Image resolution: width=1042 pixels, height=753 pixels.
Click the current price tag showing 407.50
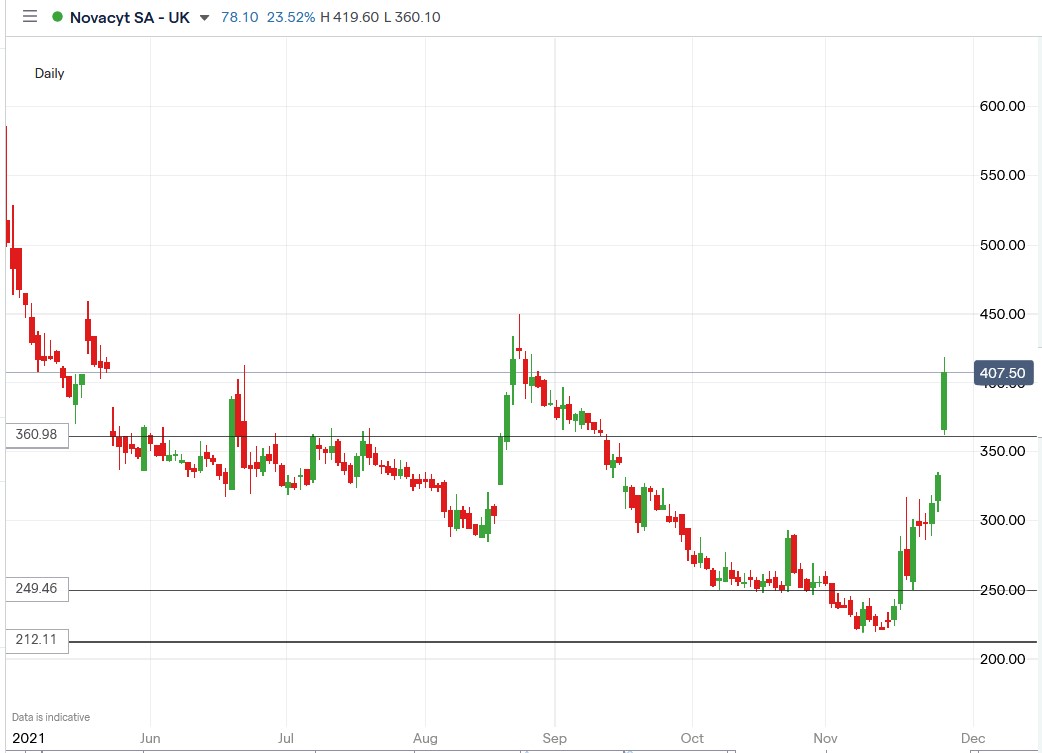[1003, 372]
